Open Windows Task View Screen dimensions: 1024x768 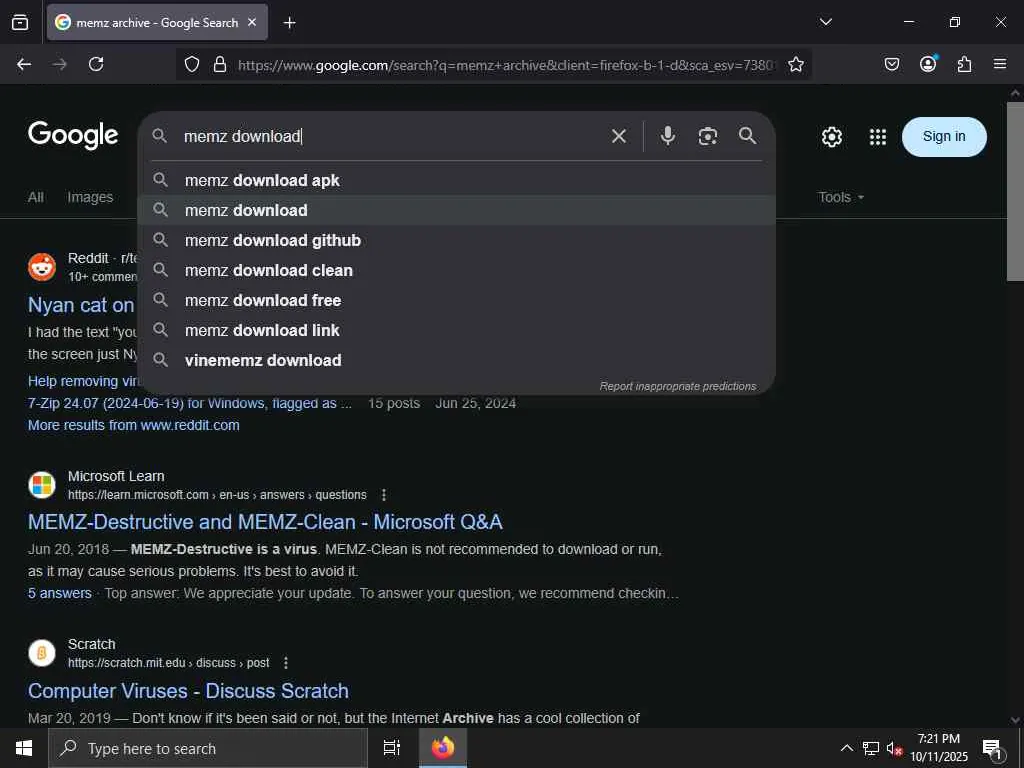(x=392, y=748)
